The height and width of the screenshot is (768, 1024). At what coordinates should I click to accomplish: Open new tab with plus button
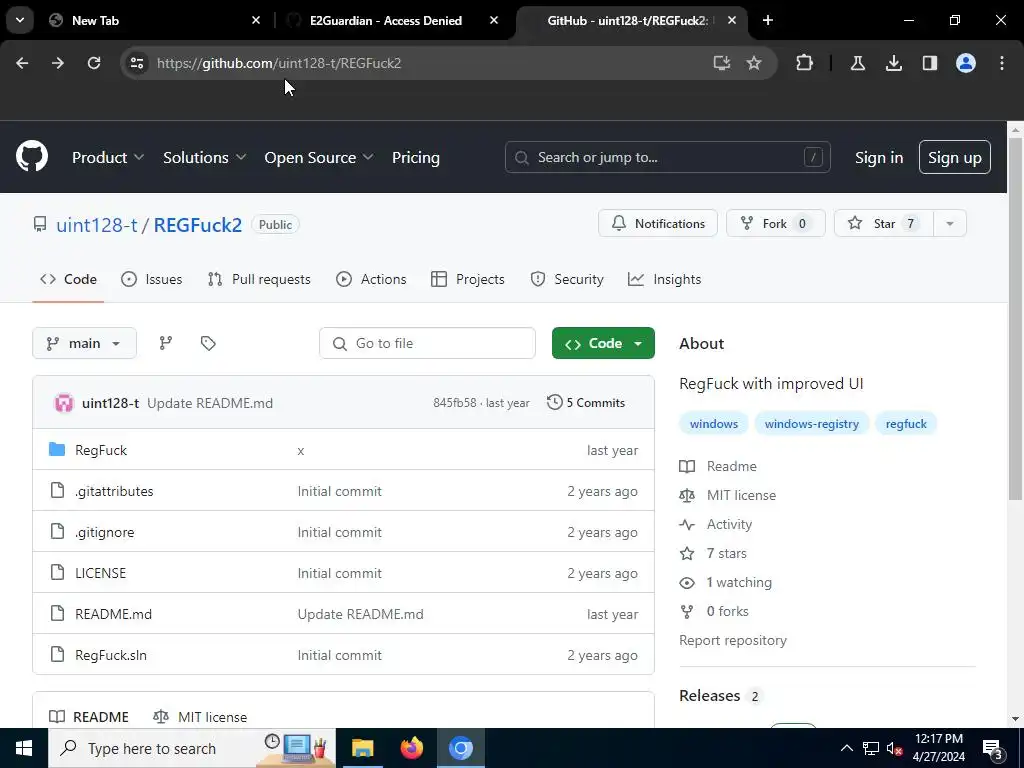768,21
